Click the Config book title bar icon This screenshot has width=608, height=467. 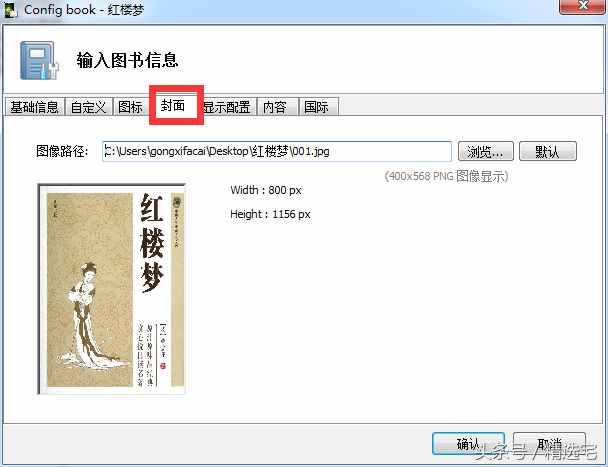(x=10, y=9)
